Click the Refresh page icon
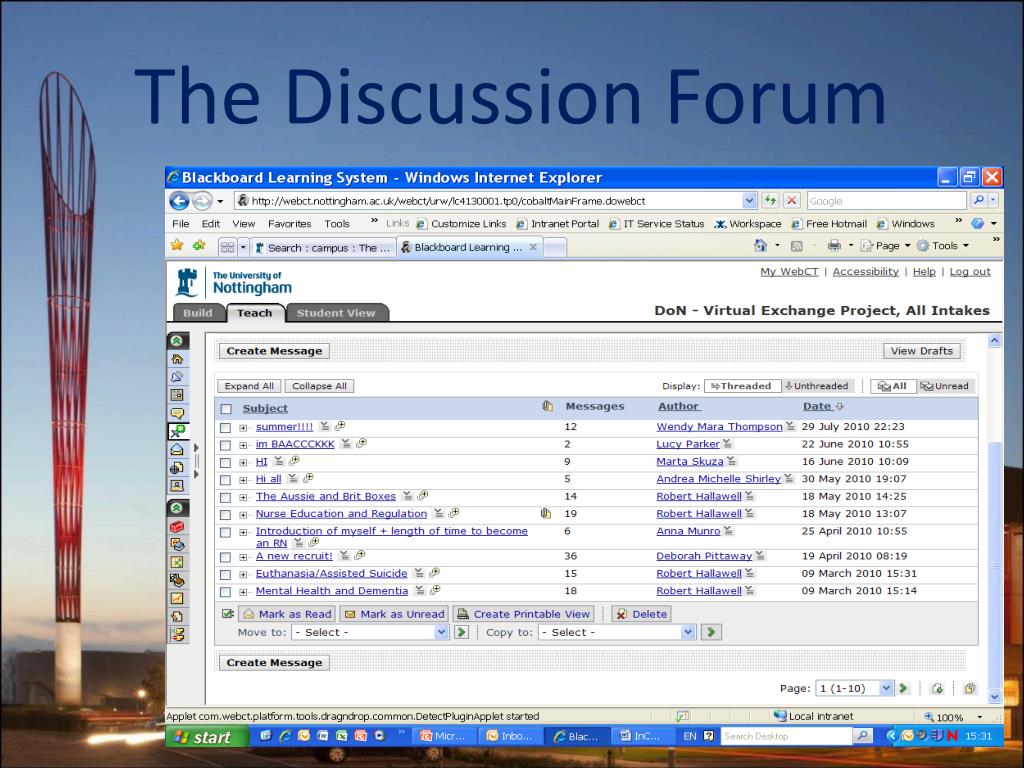The image size is (1024, 768). tap(771, 200)
